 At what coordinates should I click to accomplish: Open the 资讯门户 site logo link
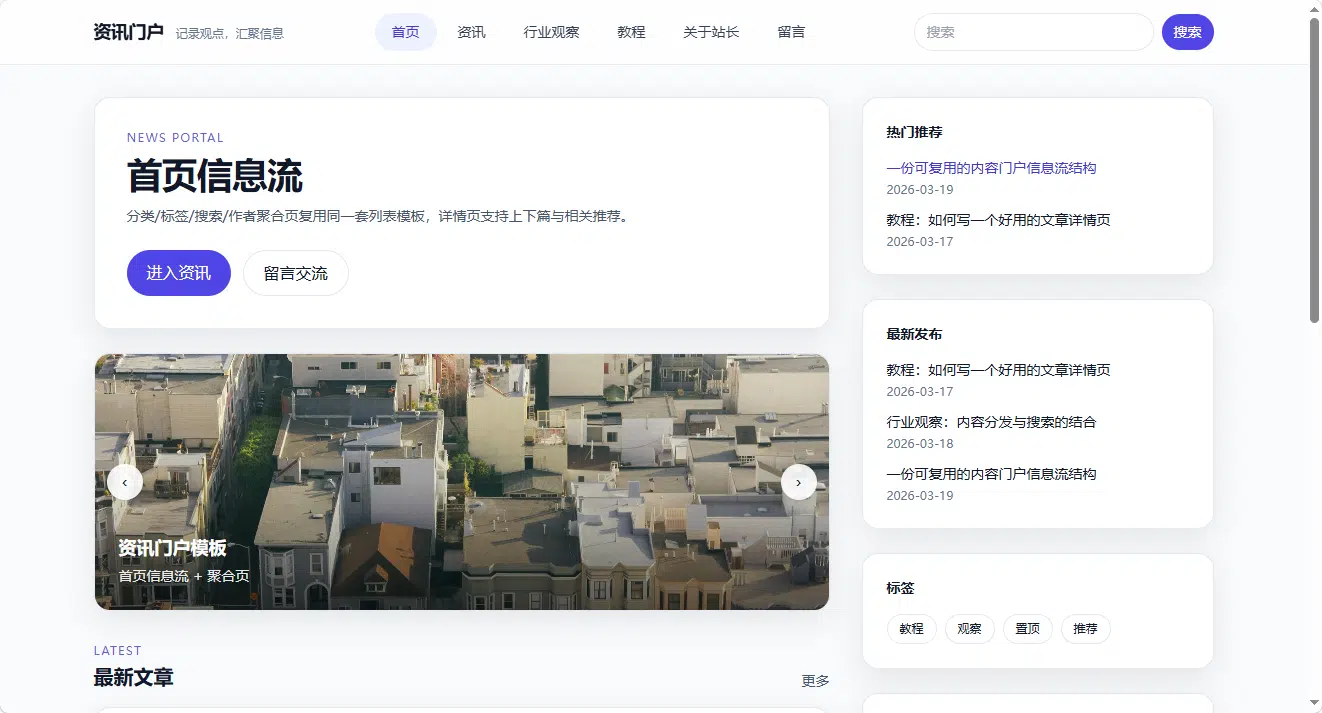click(128, 32)
